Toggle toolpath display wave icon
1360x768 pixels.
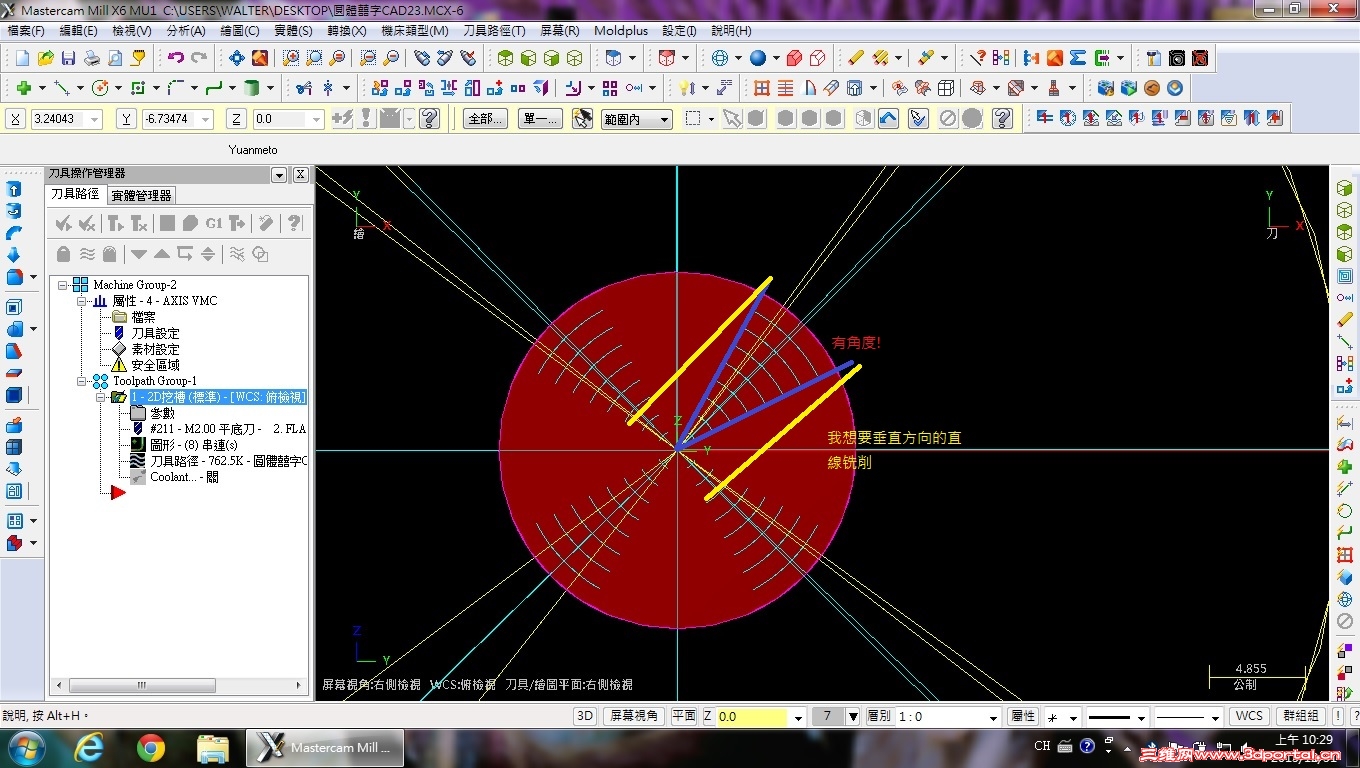coord(87,254)
